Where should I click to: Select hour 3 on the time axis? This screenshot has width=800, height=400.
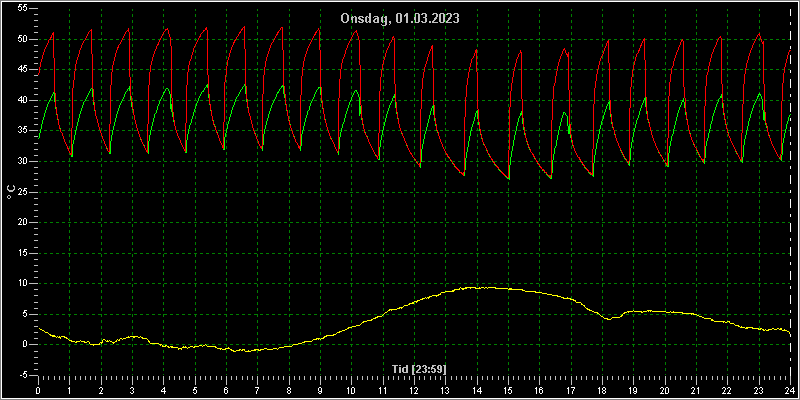(132, 390)
